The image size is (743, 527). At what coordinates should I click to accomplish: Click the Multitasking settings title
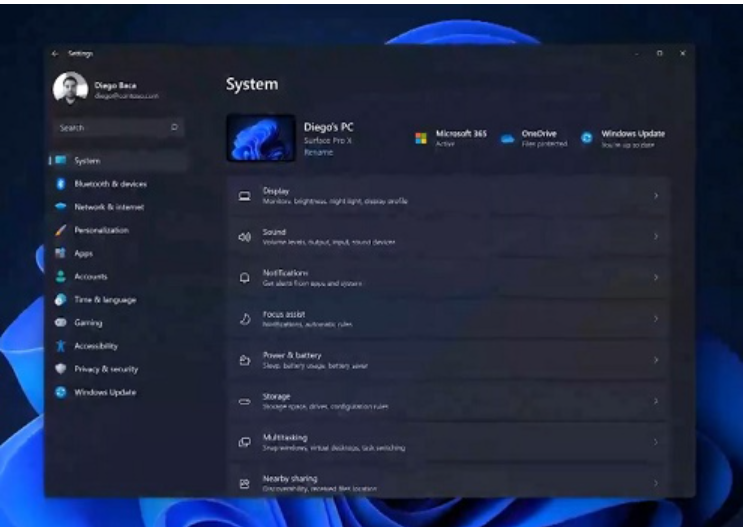click(285, 437)
